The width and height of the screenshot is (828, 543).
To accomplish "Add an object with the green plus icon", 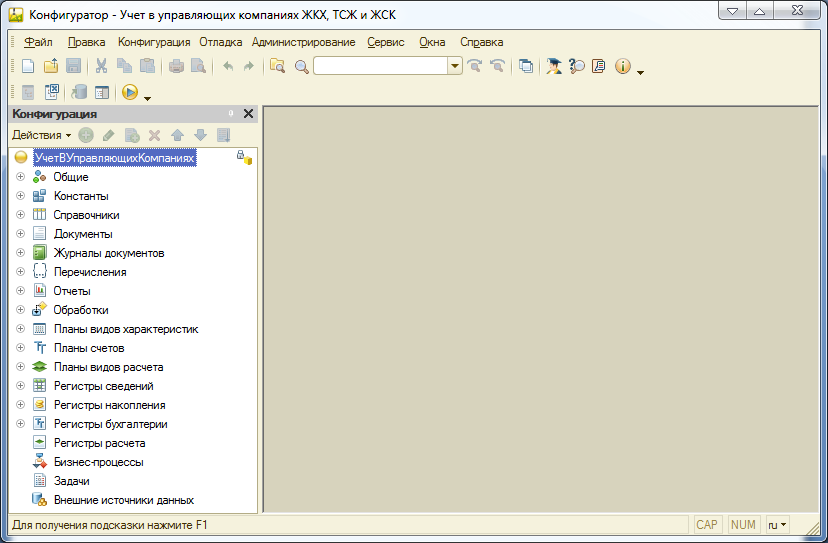I will point(86,135).
